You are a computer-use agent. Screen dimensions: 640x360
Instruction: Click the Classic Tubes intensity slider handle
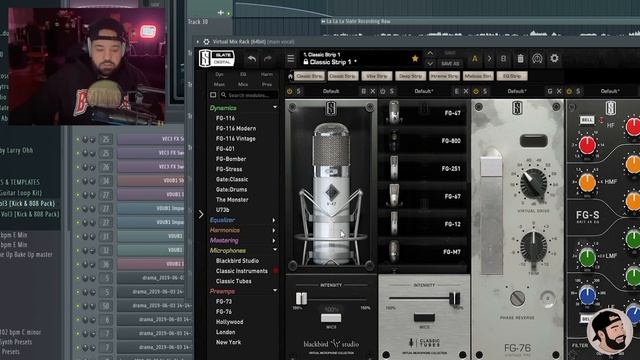click(454, 298)
